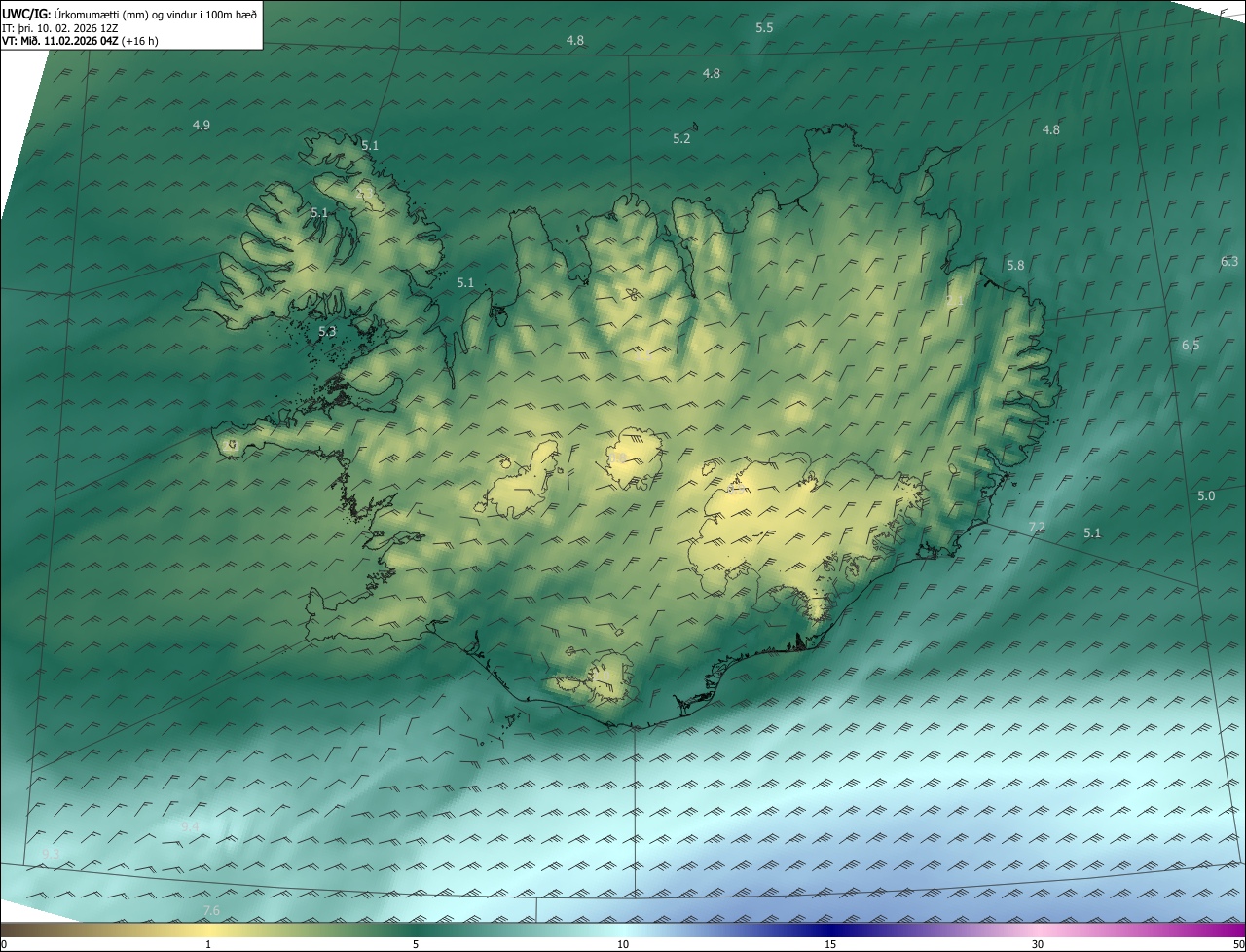This screenshot has width=1246, height=952.
Task: Click the 5.5 value label on the map
Action: [x=764, y=27]
